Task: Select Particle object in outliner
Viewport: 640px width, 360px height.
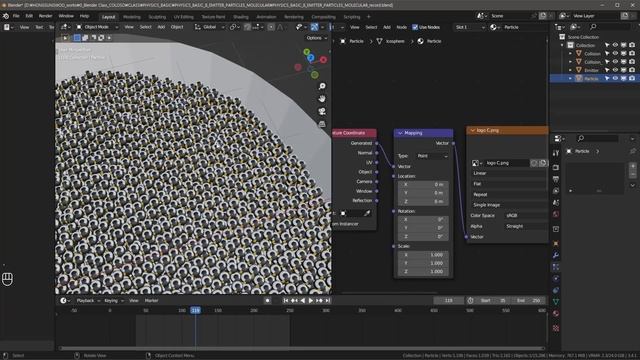Action: 591,78
